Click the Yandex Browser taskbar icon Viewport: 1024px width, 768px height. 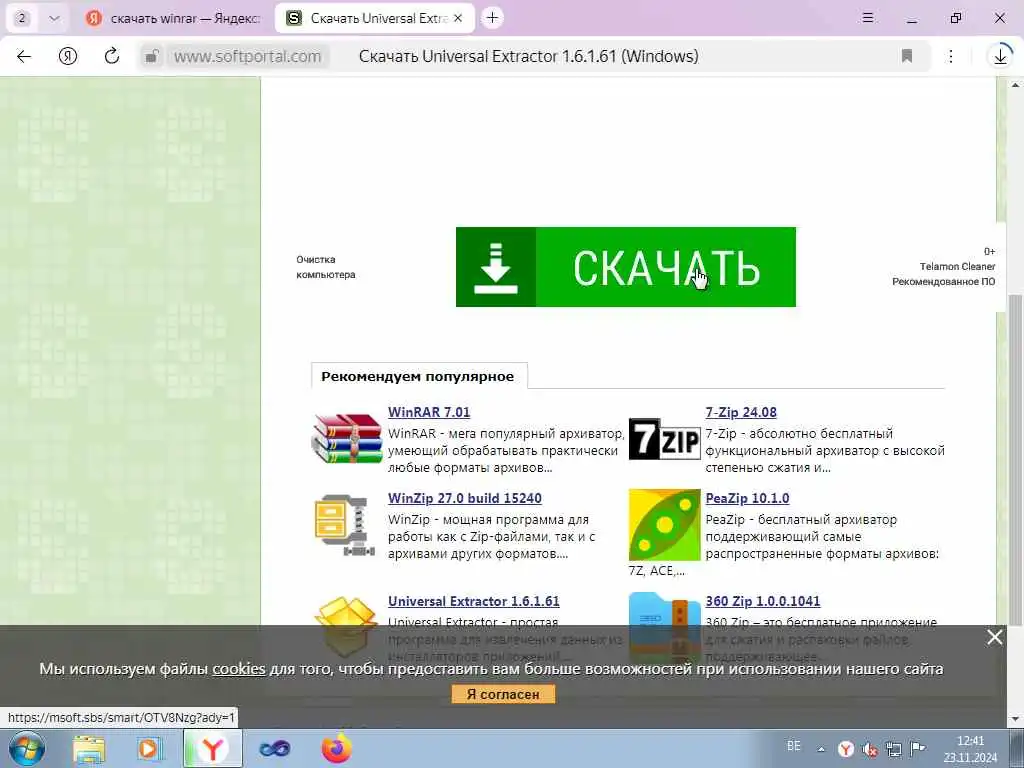pyautogui.click(x=212, y=748)
